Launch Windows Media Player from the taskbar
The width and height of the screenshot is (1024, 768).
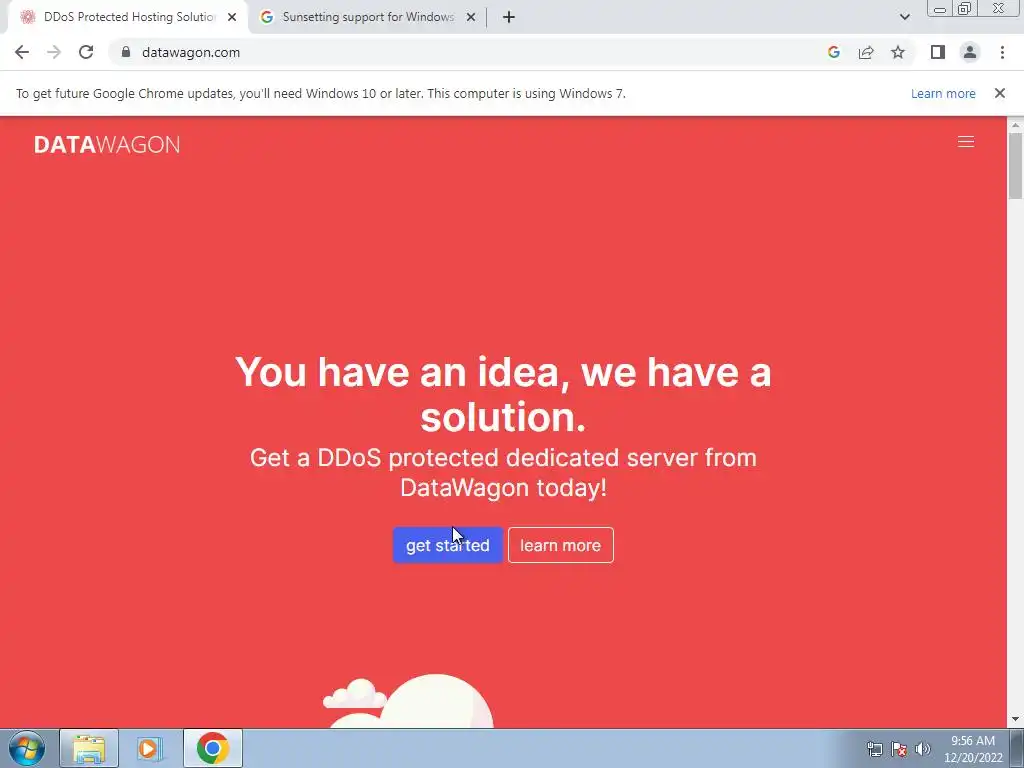(x=150, y=748)
